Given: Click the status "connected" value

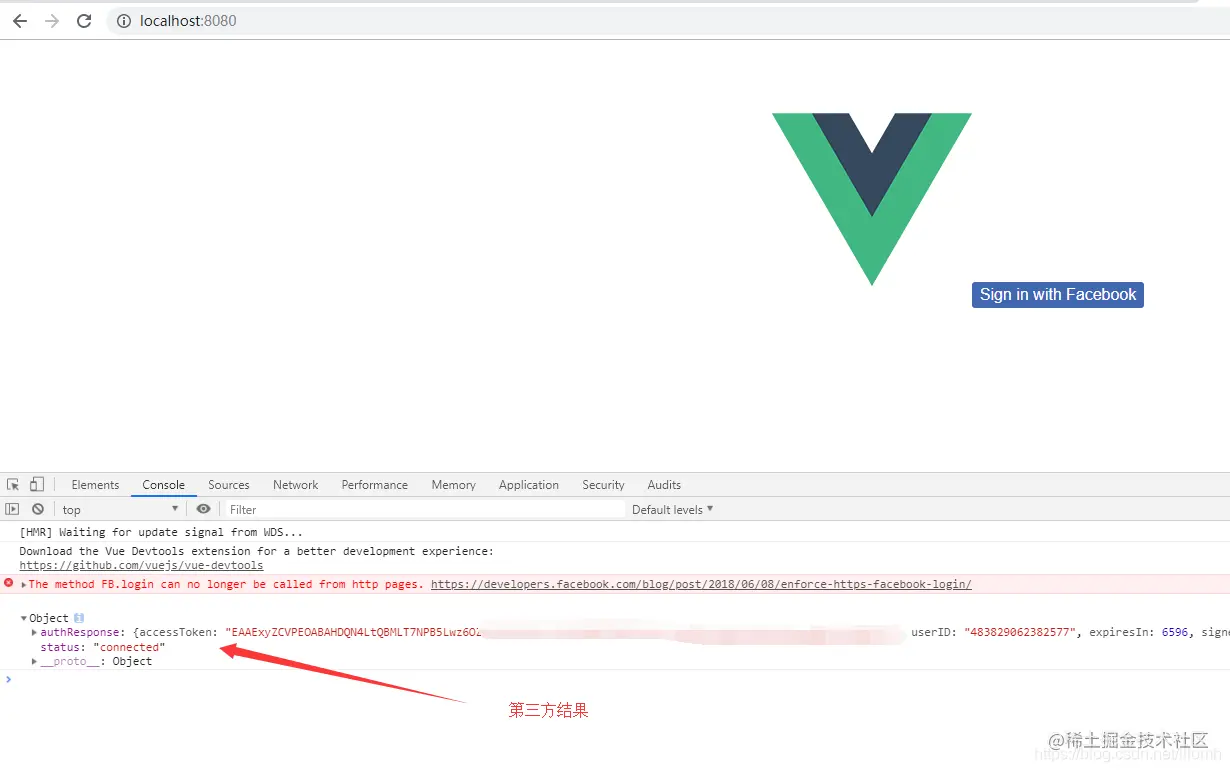Looking at the screenshot, I should (x=129, y=647).
